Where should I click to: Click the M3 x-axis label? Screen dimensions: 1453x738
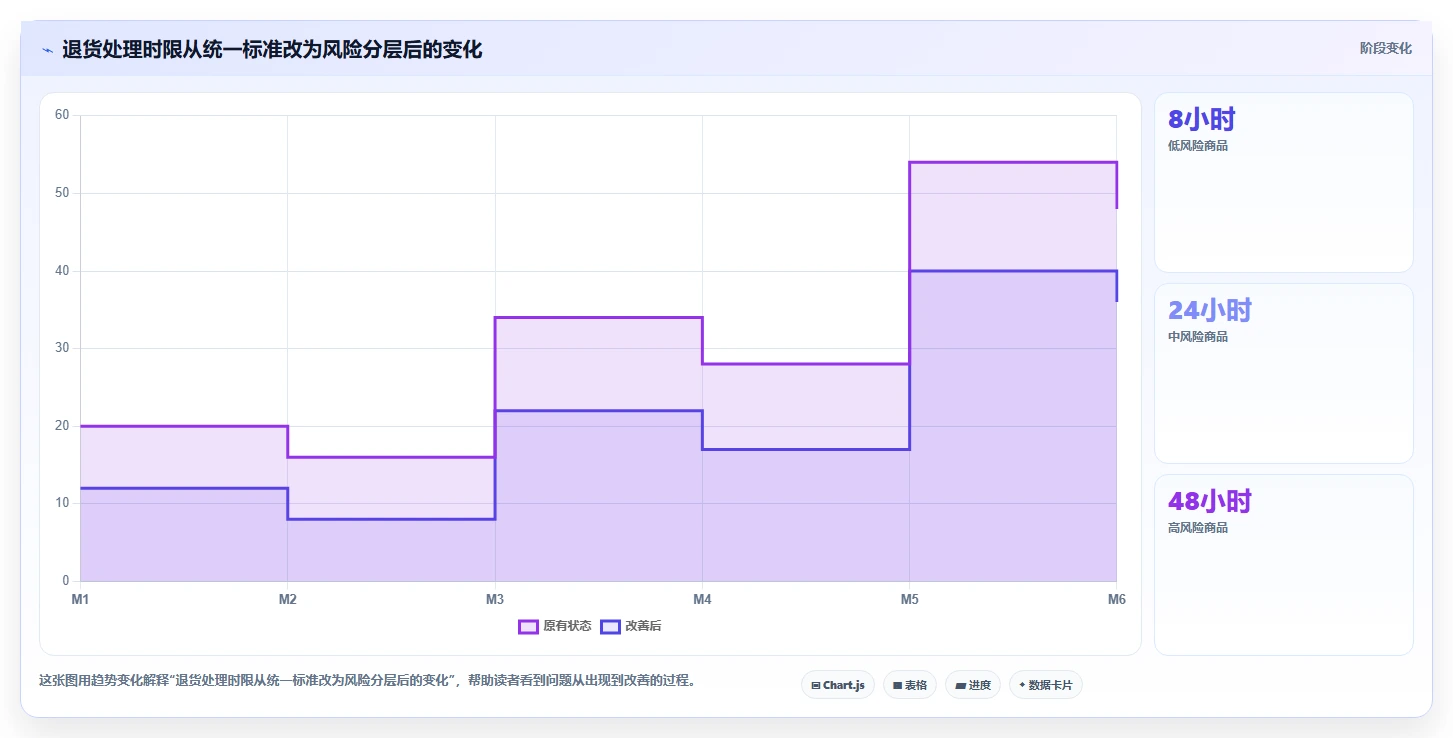click(x=494, y=599)
